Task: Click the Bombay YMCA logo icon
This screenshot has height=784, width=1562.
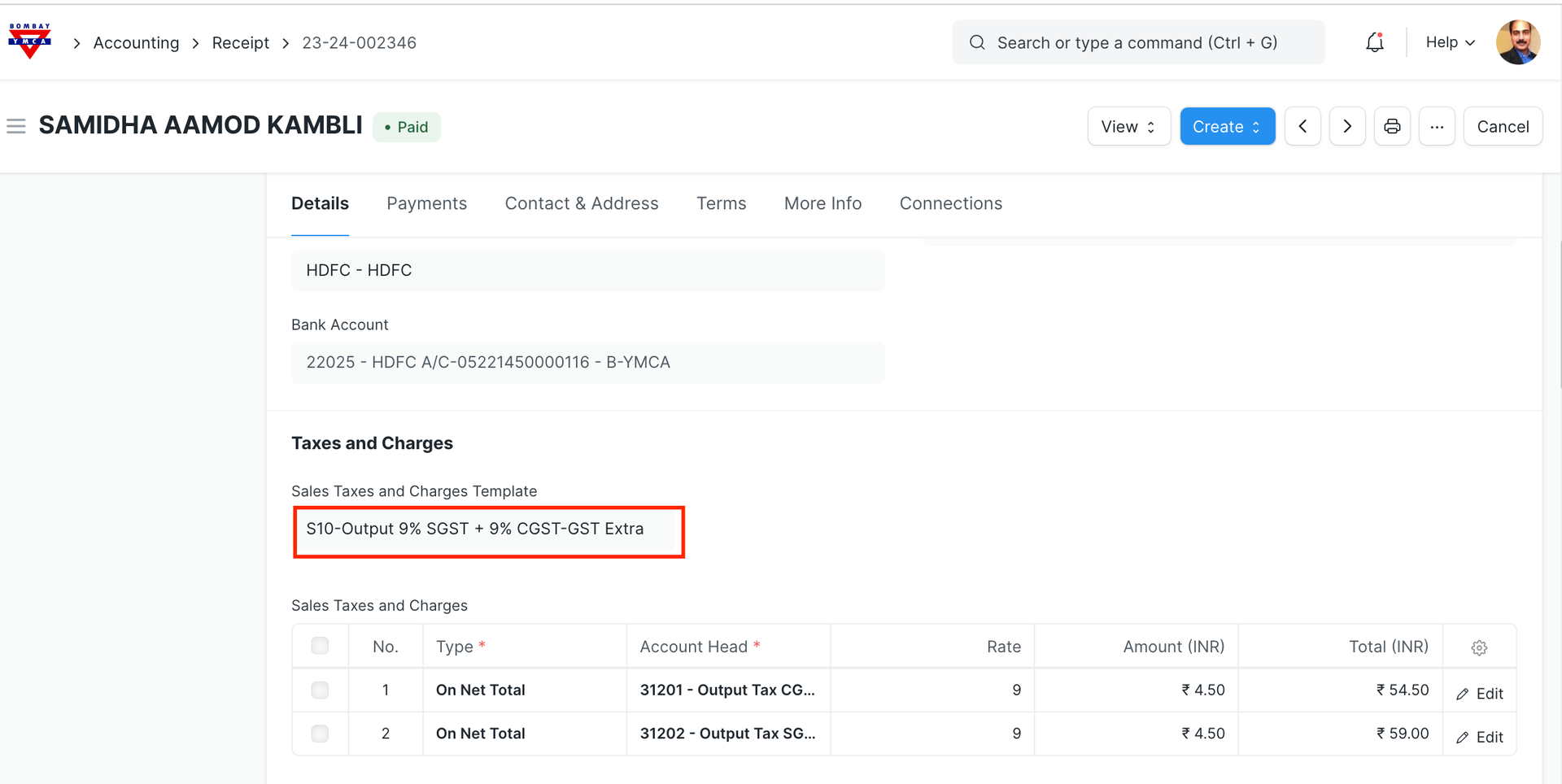Action: tap(29, 41)
